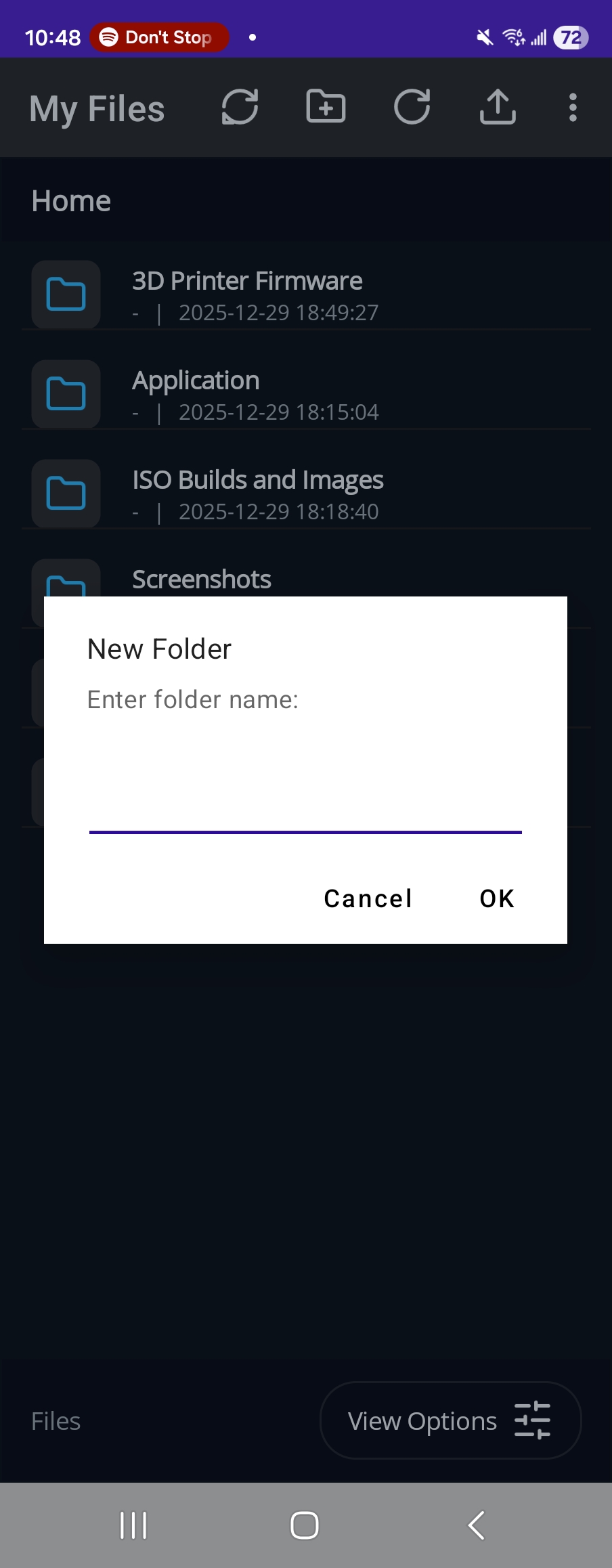Open the Home breadcrumb location
The image size is (612, 1568).
(71, 200)
